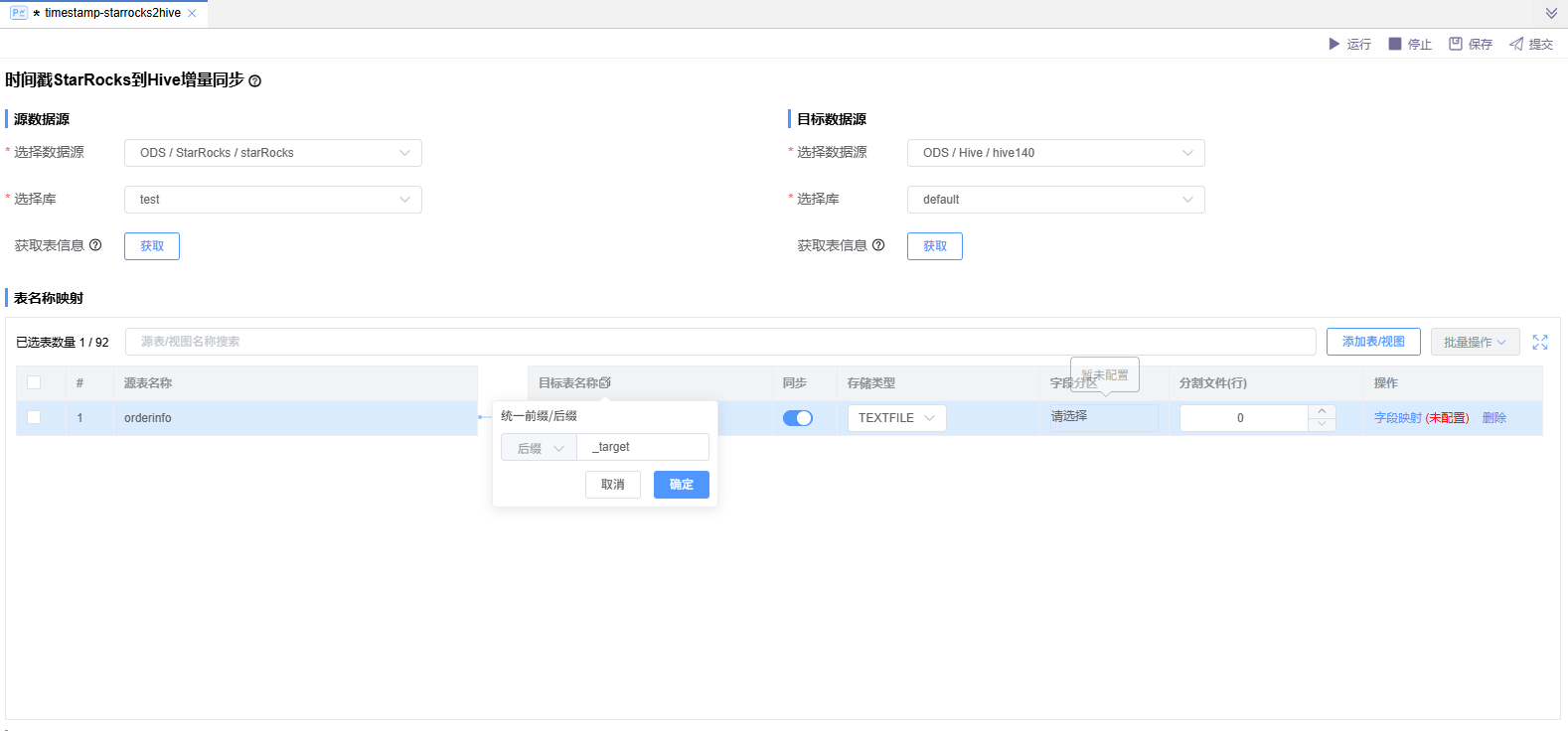Check the select-all checkbox in table header
Viewport: 1568px width, 731px height.
(34, 382)
